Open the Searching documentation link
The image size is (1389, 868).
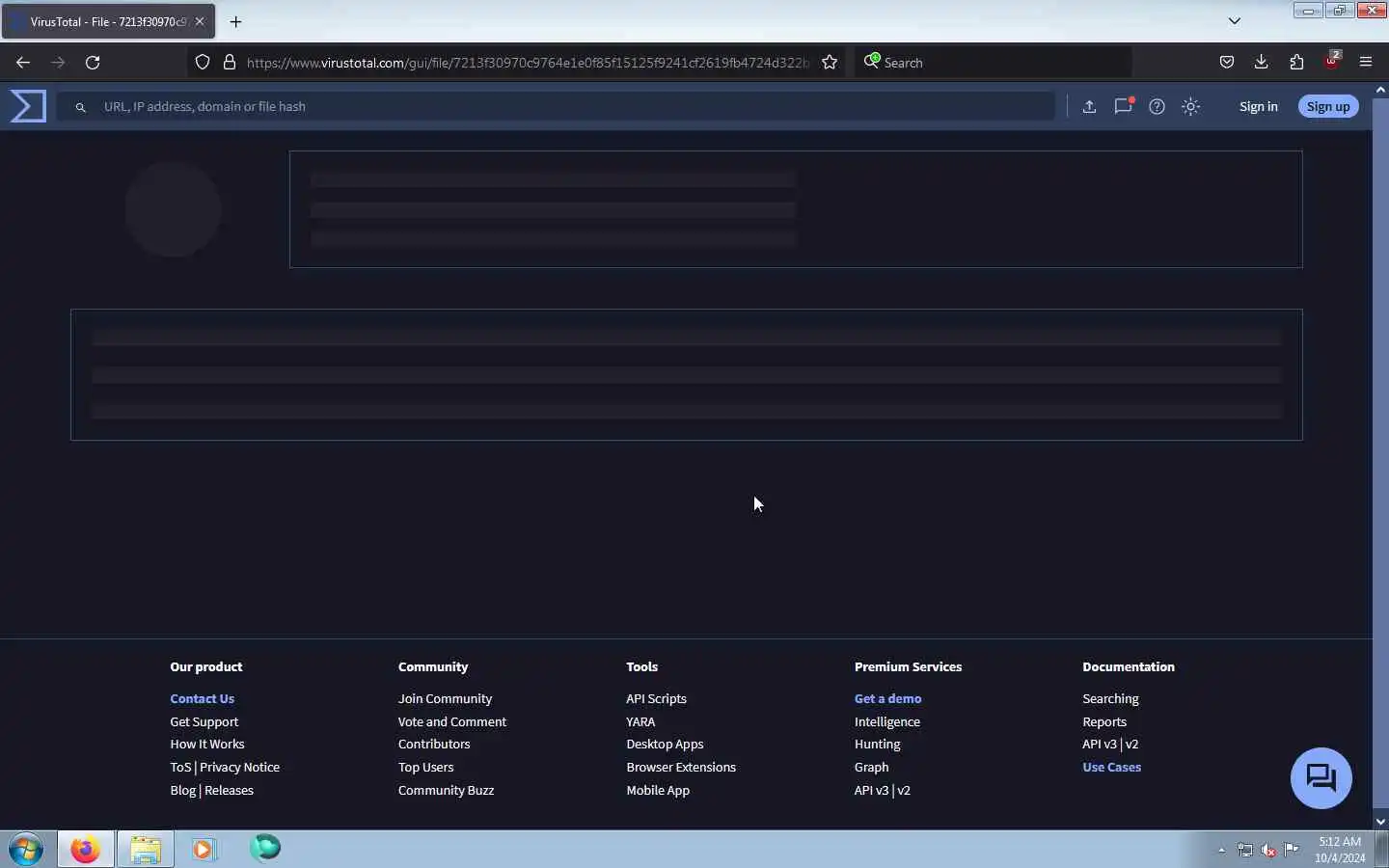tap(1110, 699)
